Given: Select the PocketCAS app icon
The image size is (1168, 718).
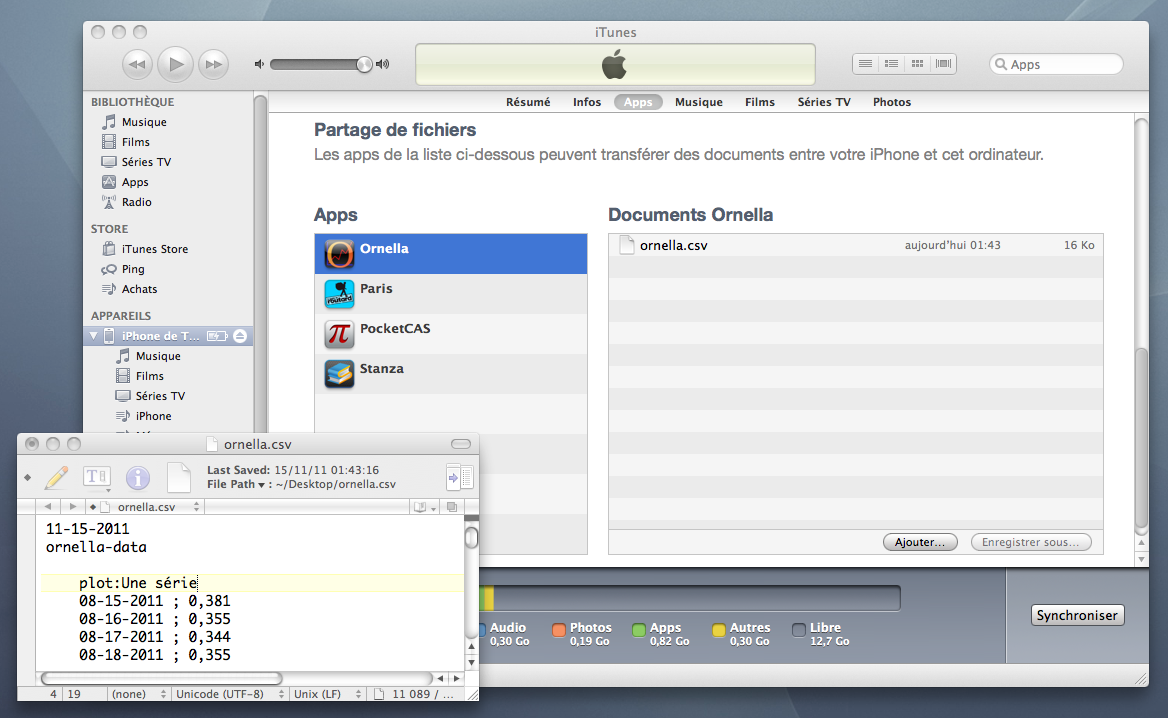Looking at the screenshot, I should [x=339, y=334].
